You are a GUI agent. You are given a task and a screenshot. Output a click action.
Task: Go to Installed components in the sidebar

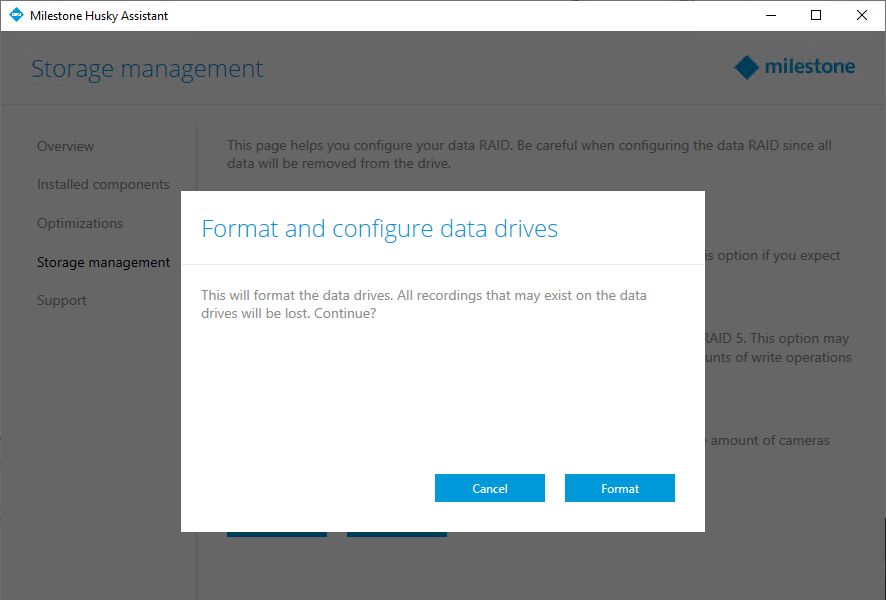tap(103, 185)
